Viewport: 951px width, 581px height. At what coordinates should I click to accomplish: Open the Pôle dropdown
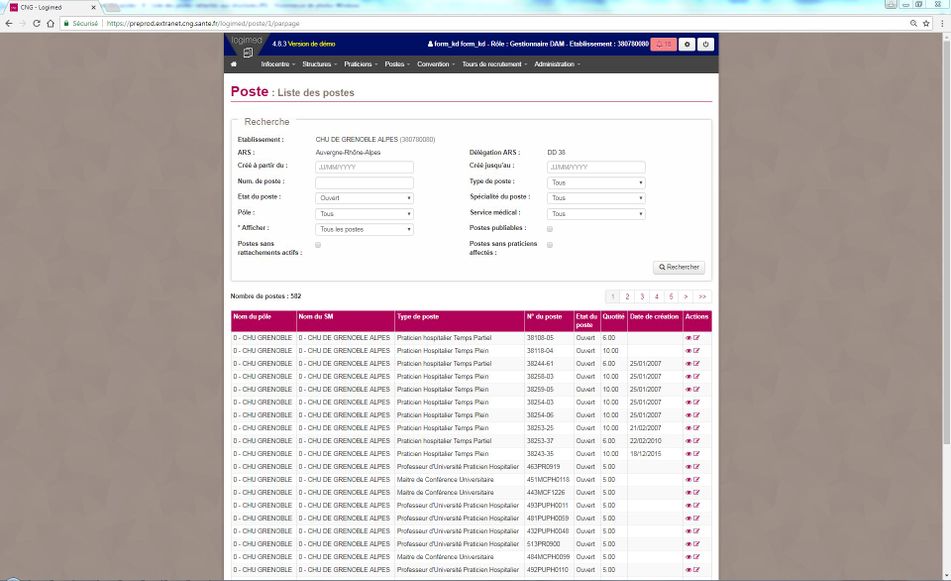[365, 213]
